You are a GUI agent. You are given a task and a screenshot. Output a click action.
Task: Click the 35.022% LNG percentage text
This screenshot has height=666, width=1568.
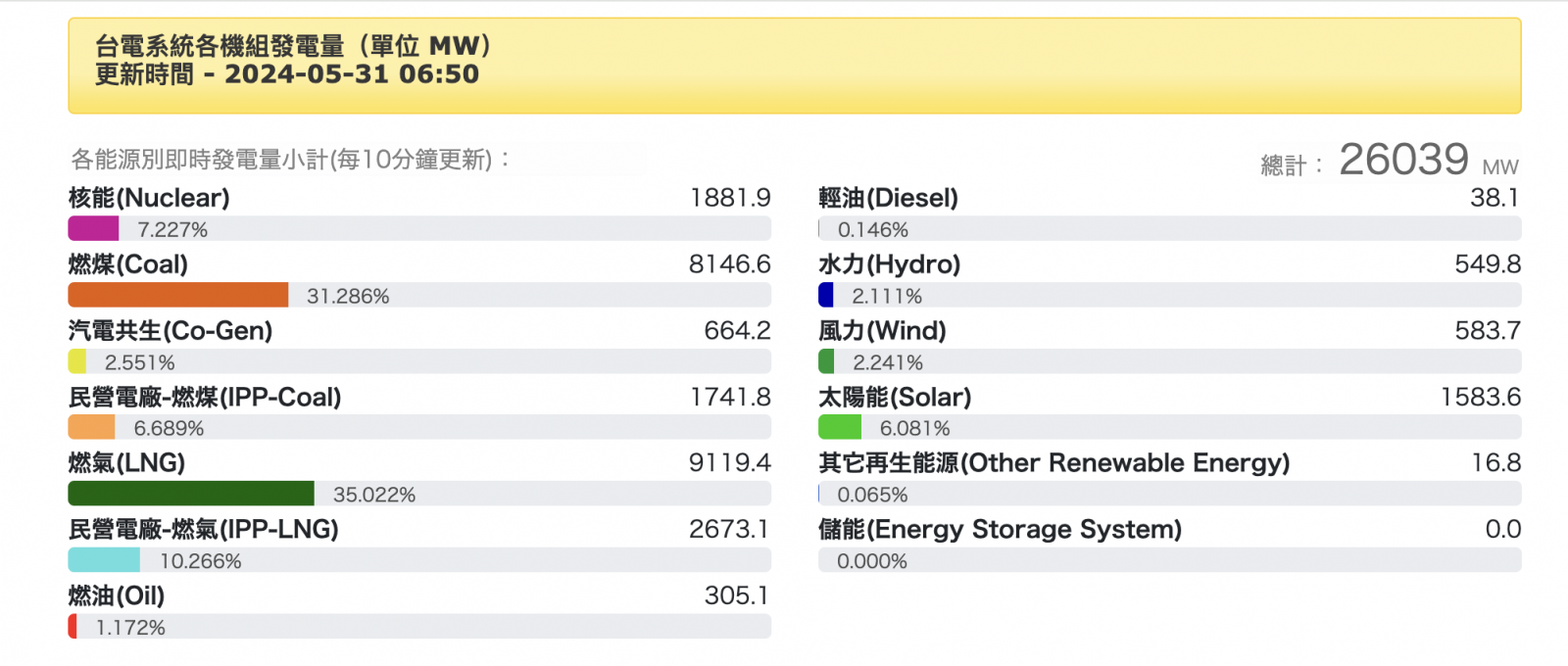pyautogui.click(x=374, y=495)
